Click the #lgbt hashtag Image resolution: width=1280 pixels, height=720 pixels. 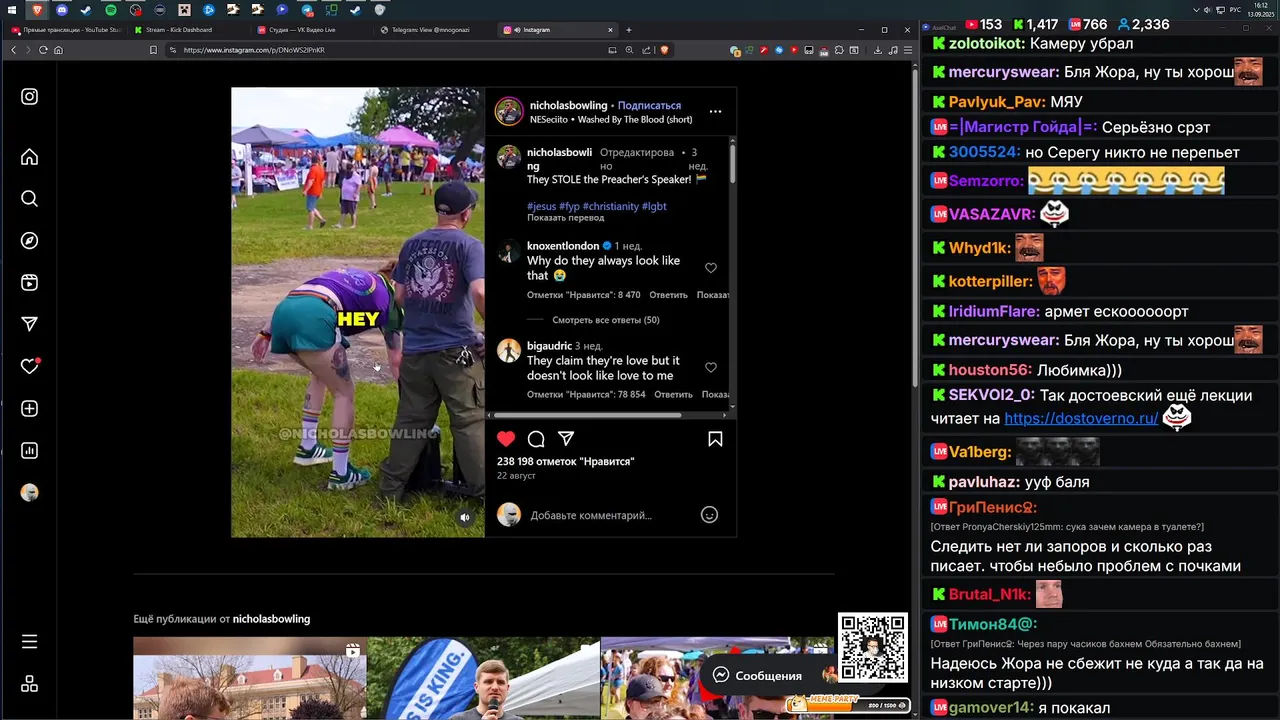[x=654, y=206]
